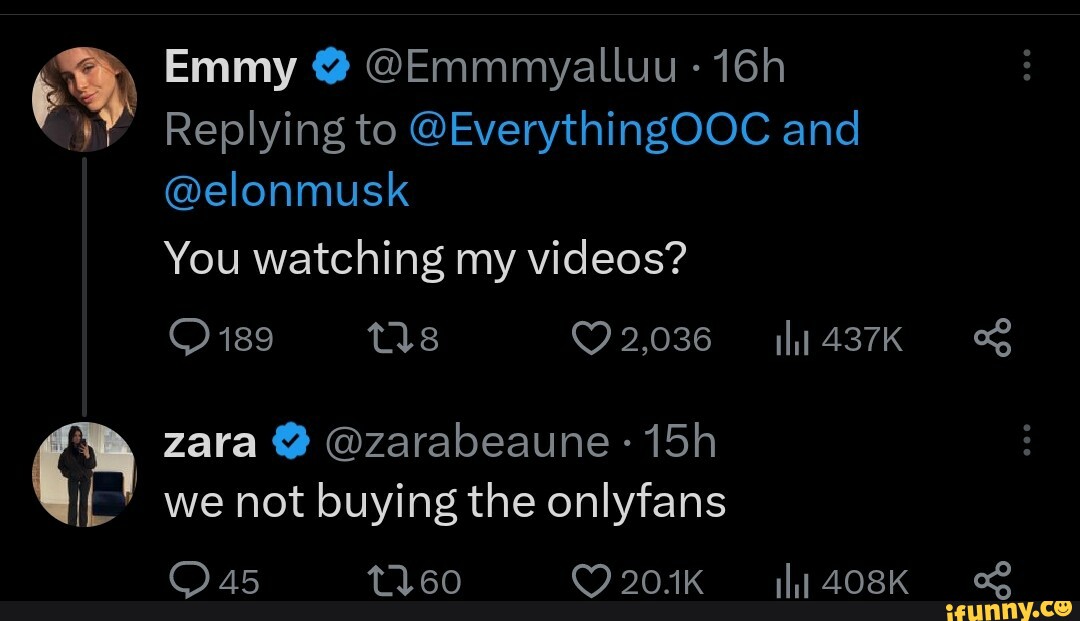
Task: Open the @elonmusk mention link
Action: pos(287,189)
